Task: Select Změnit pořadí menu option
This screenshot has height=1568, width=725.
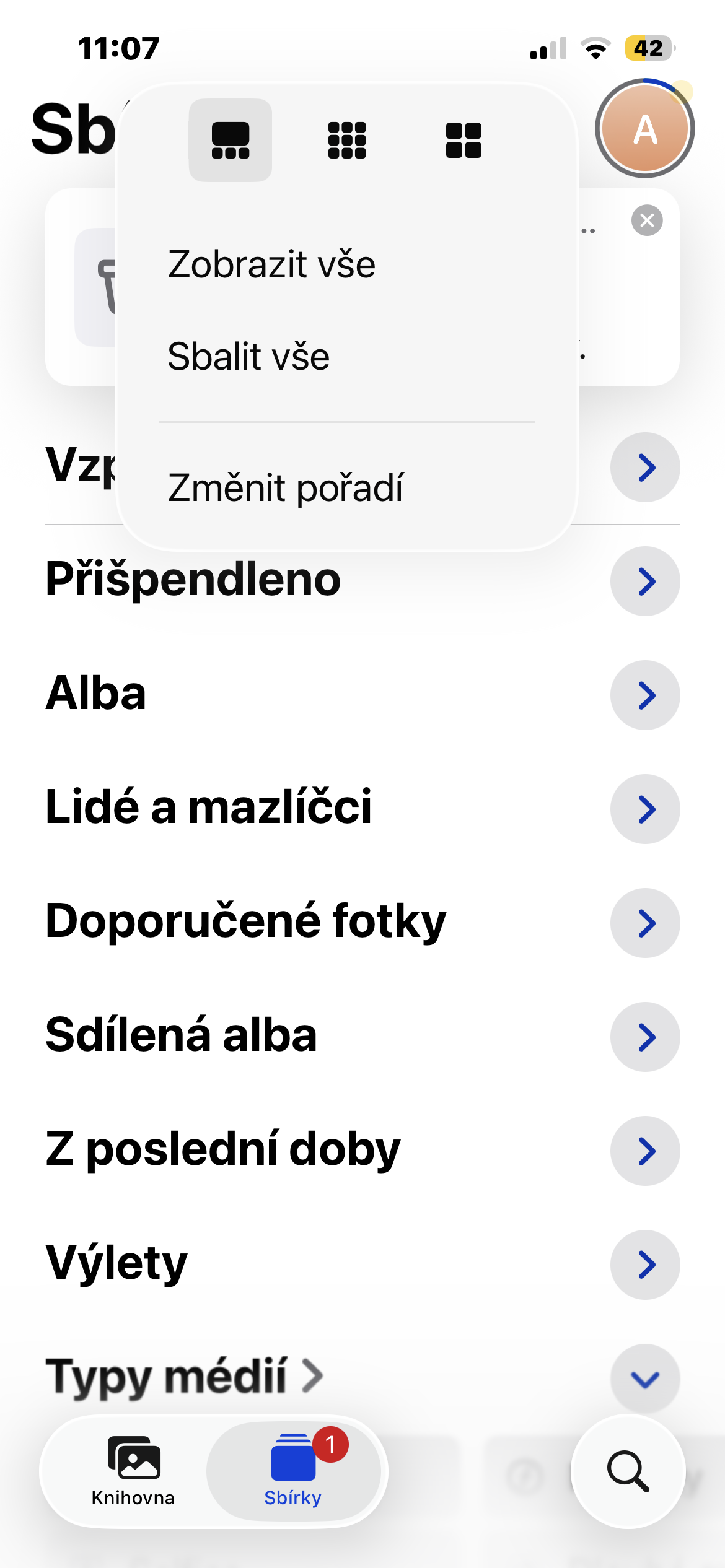Action: coord(285,487)
